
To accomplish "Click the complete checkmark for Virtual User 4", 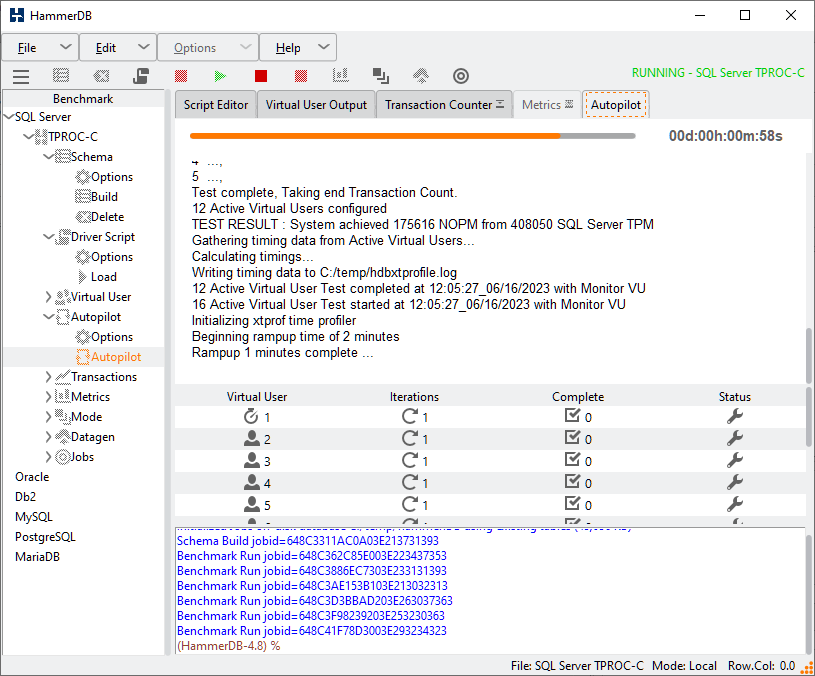I will pyautogui.click(x=572, y=481).
